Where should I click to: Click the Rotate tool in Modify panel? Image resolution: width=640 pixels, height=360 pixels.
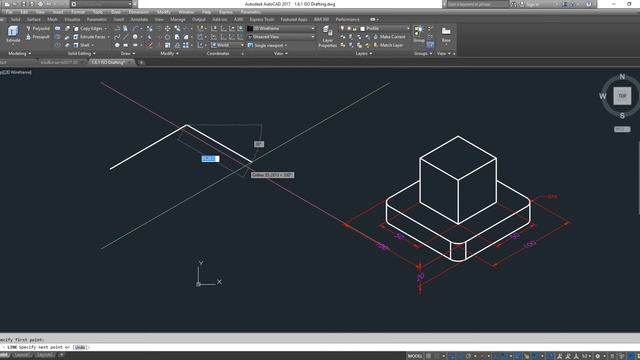tap(167, 37)
